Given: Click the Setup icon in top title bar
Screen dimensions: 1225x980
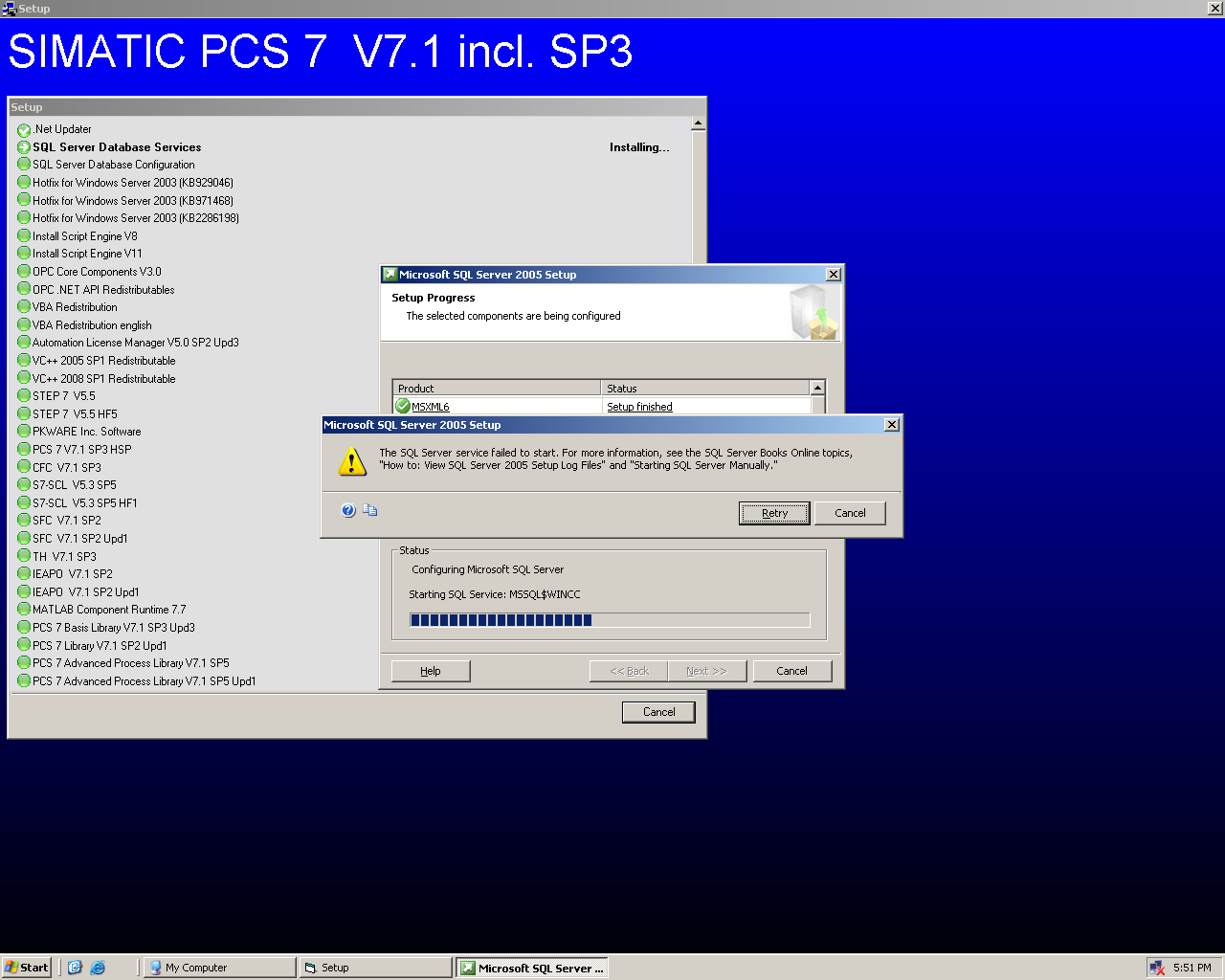Looking at the screenshot, I should pos(9,9).
